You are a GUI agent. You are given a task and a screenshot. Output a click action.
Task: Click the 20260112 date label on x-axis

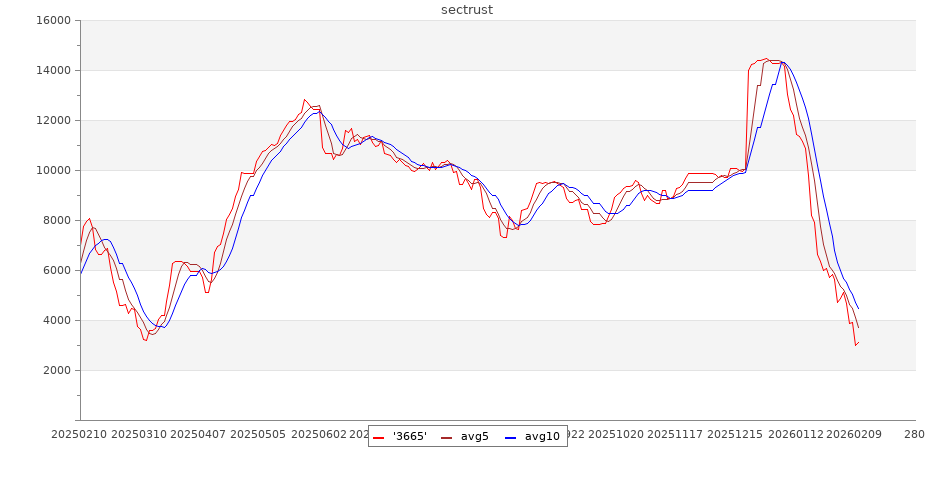point(798,435)
